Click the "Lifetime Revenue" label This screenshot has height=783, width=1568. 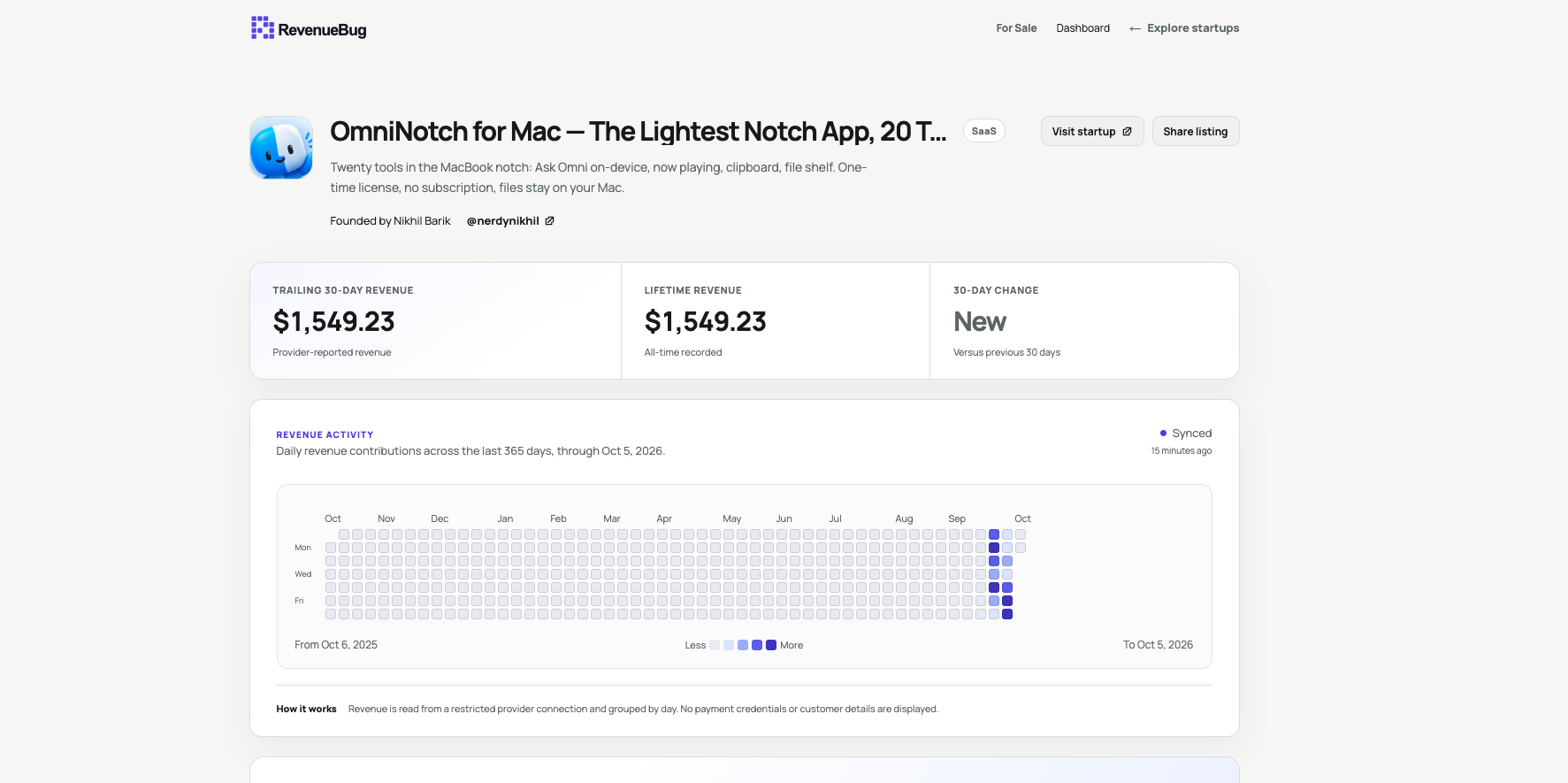coord(693,290)
